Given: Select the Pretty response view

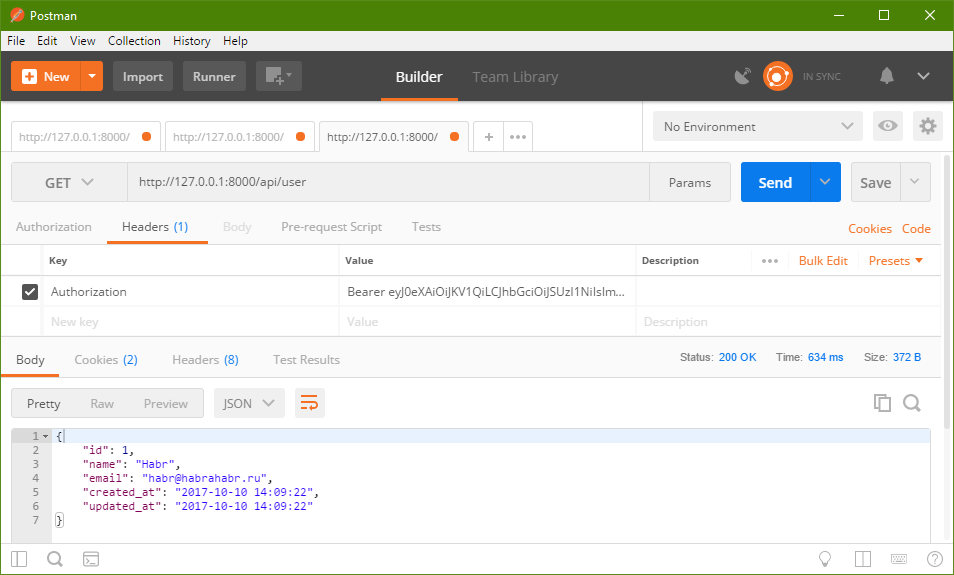Looking at the screenshot, I should point(43,403).
